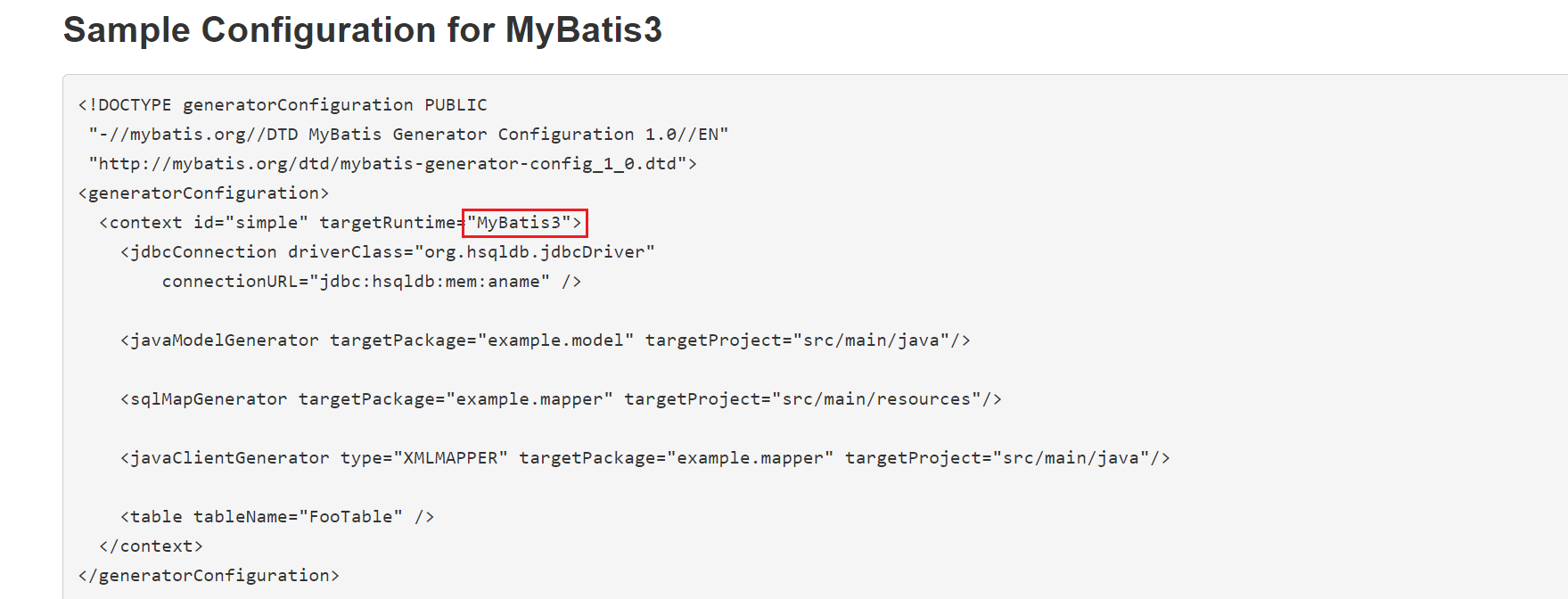
Task: Click the javaModelGenerator tag name
Action: [x=225, y=341]
